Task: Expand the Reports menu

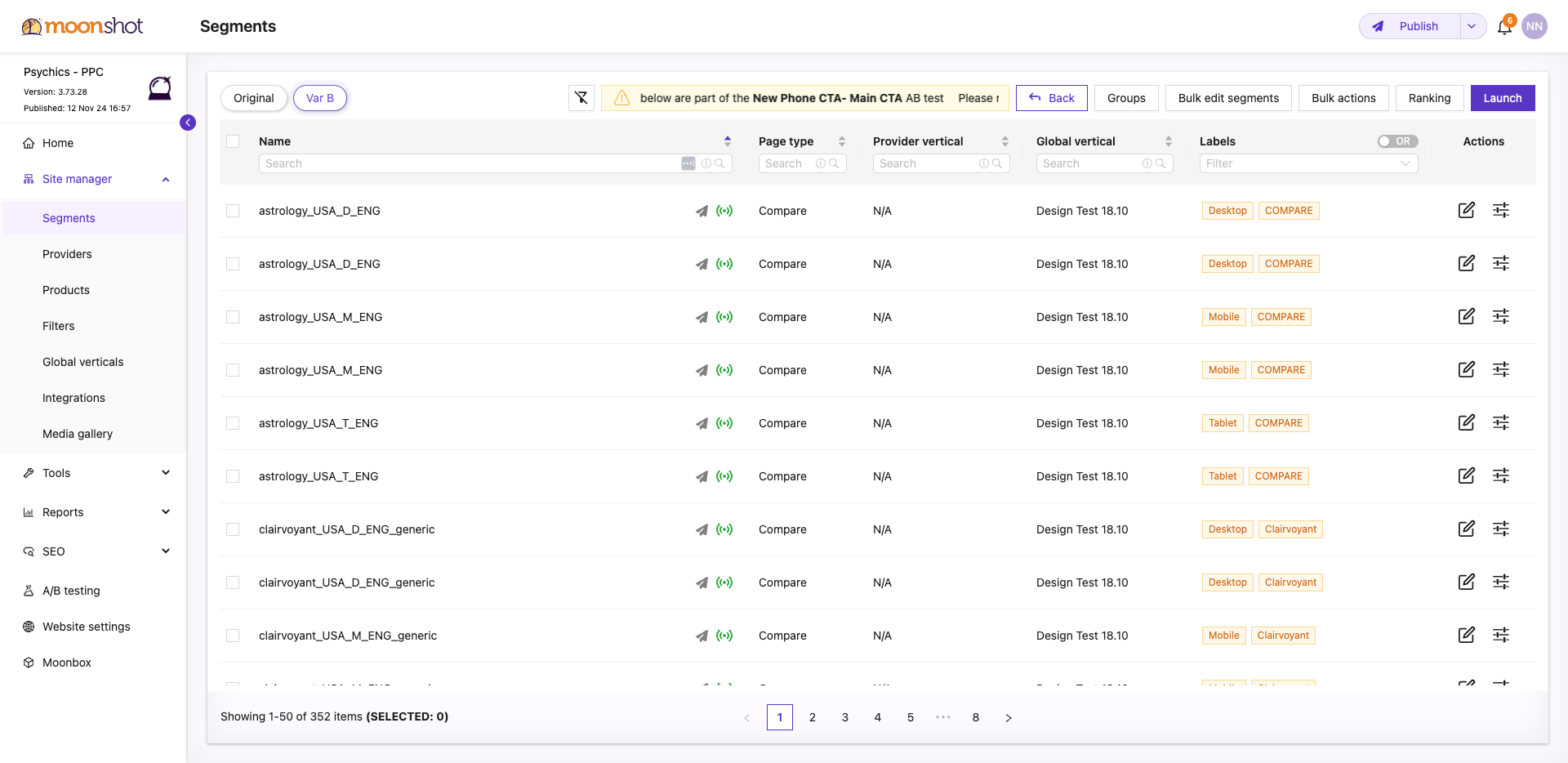Action: pos(166,512)
